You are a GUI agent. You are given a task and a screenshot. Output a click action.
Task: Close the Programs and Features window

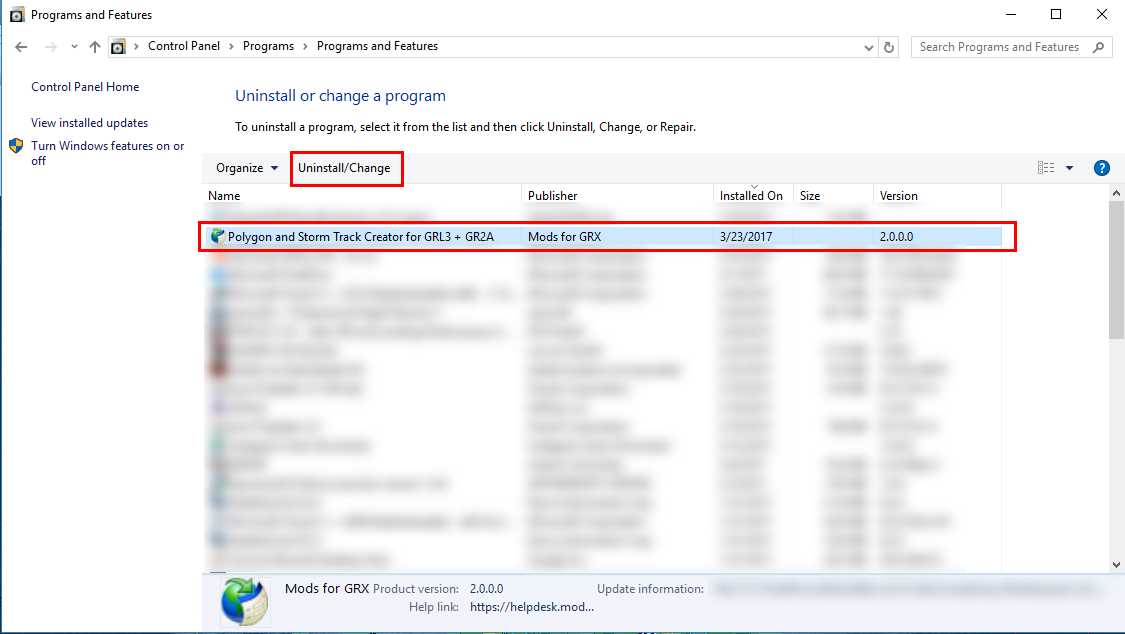[1102, 14]
